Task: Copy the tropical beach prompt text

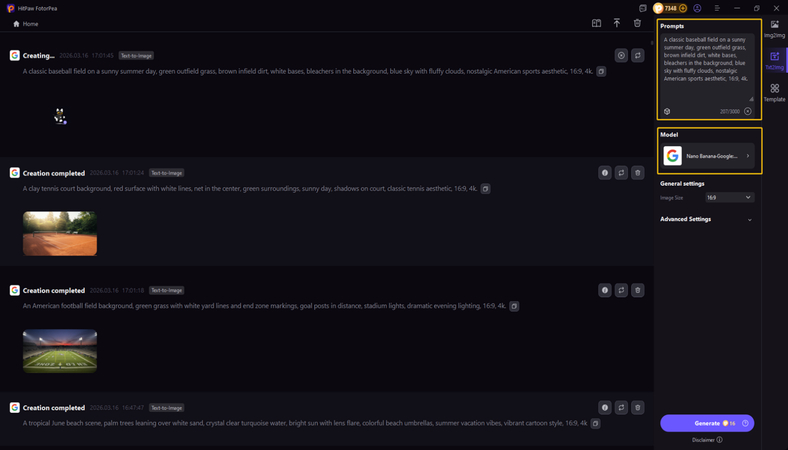Action: (595, 423)
